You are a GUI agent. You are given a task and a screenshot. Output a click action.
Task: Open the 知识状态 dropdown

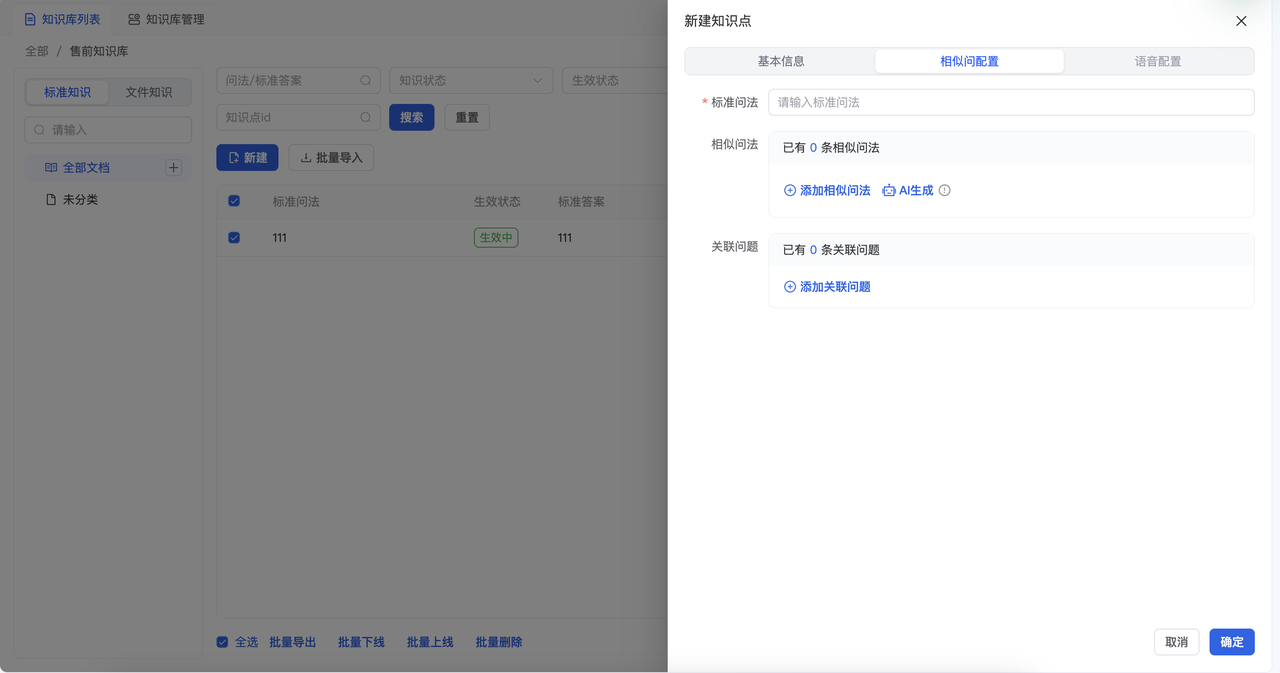tap(470, 81)
